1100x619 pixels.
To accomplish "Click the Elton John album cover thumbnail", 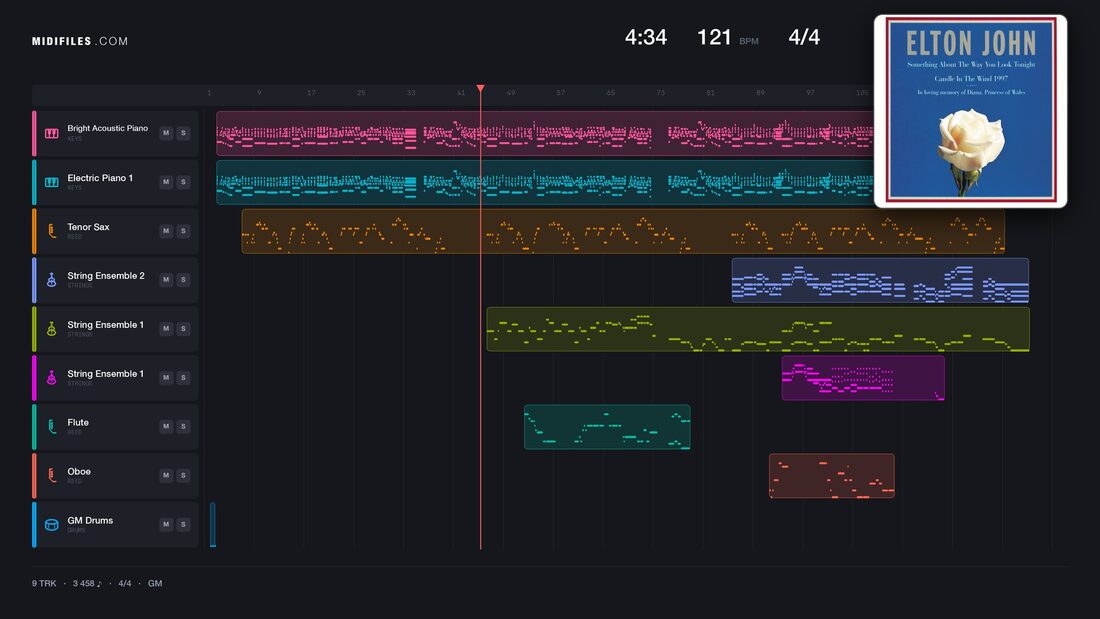I will click(970, 111).
